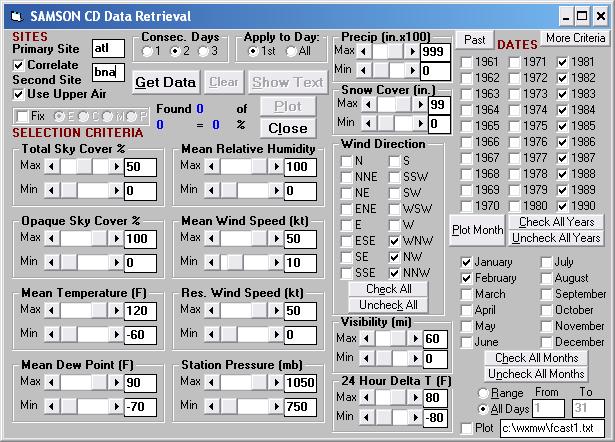Select 3 consecutive days radio option
This screenshot has width=615, height=442.
203,51
